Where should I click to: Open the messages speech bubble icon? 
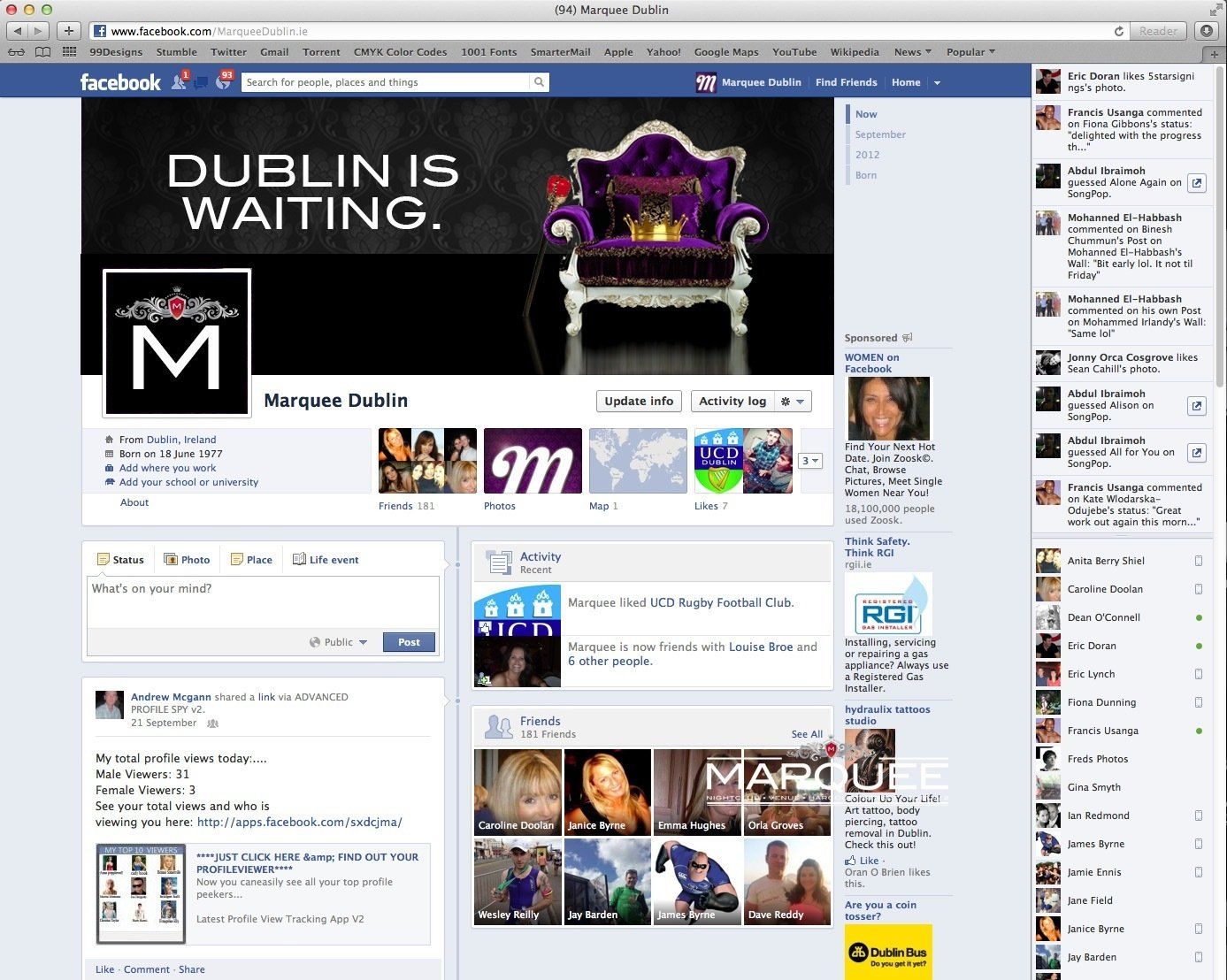click(201, 82)
